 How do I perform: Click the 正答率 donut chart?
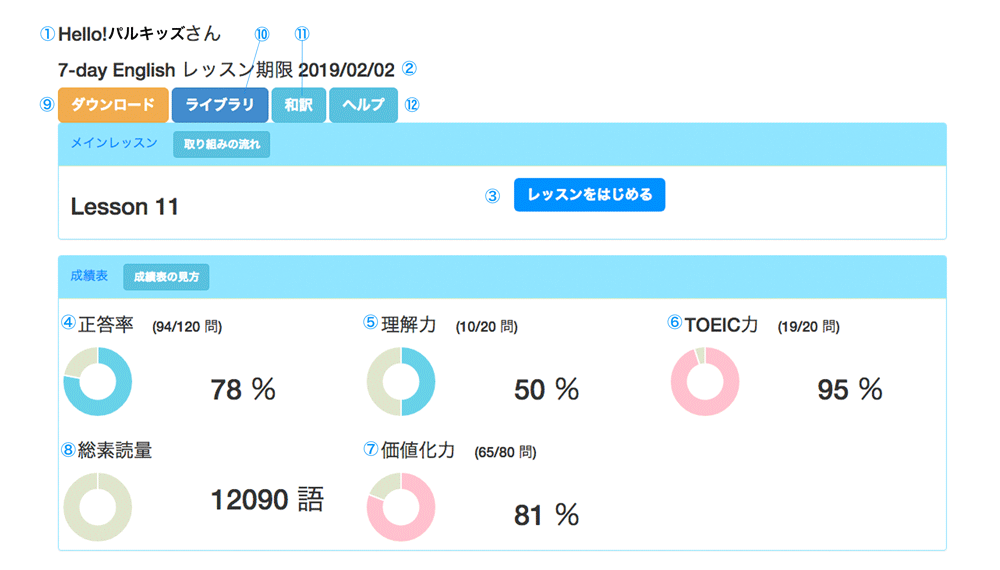98,381
